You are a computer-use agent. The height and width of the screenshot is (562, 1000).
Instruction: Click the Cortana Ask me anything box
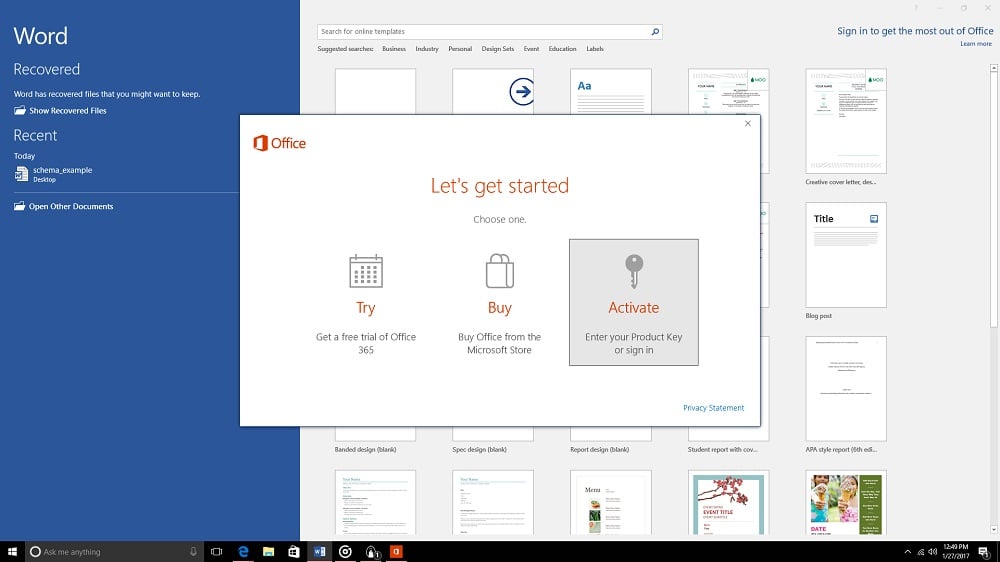pos(114,552)
